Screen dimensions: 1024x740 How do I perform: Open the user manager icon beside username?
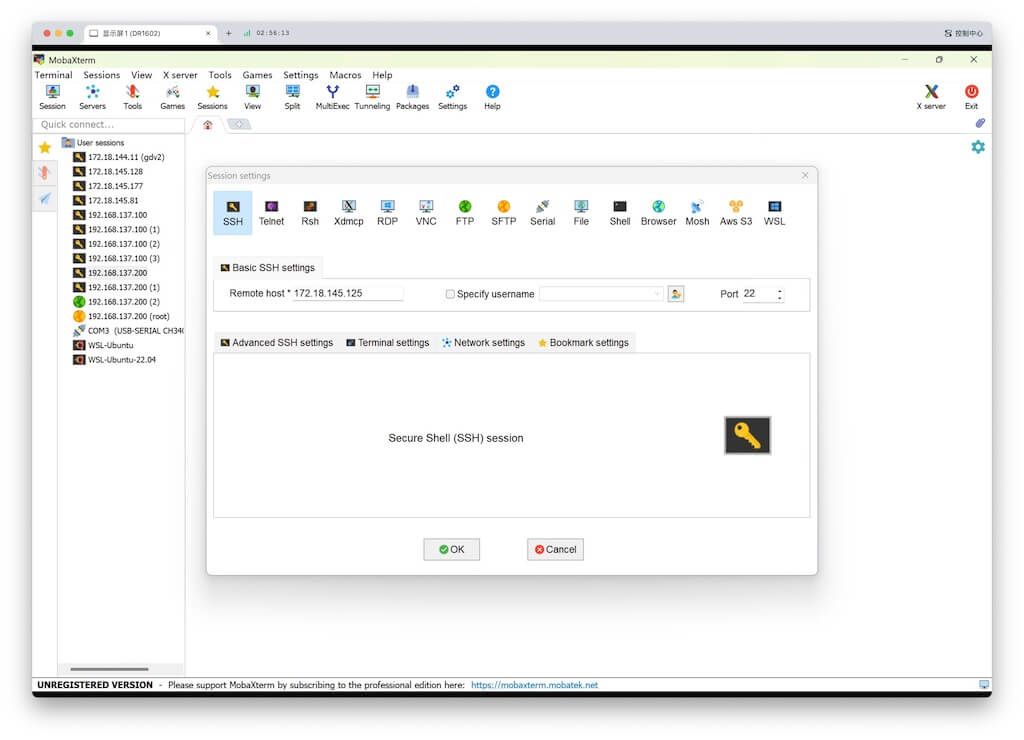tap(676, 294)
